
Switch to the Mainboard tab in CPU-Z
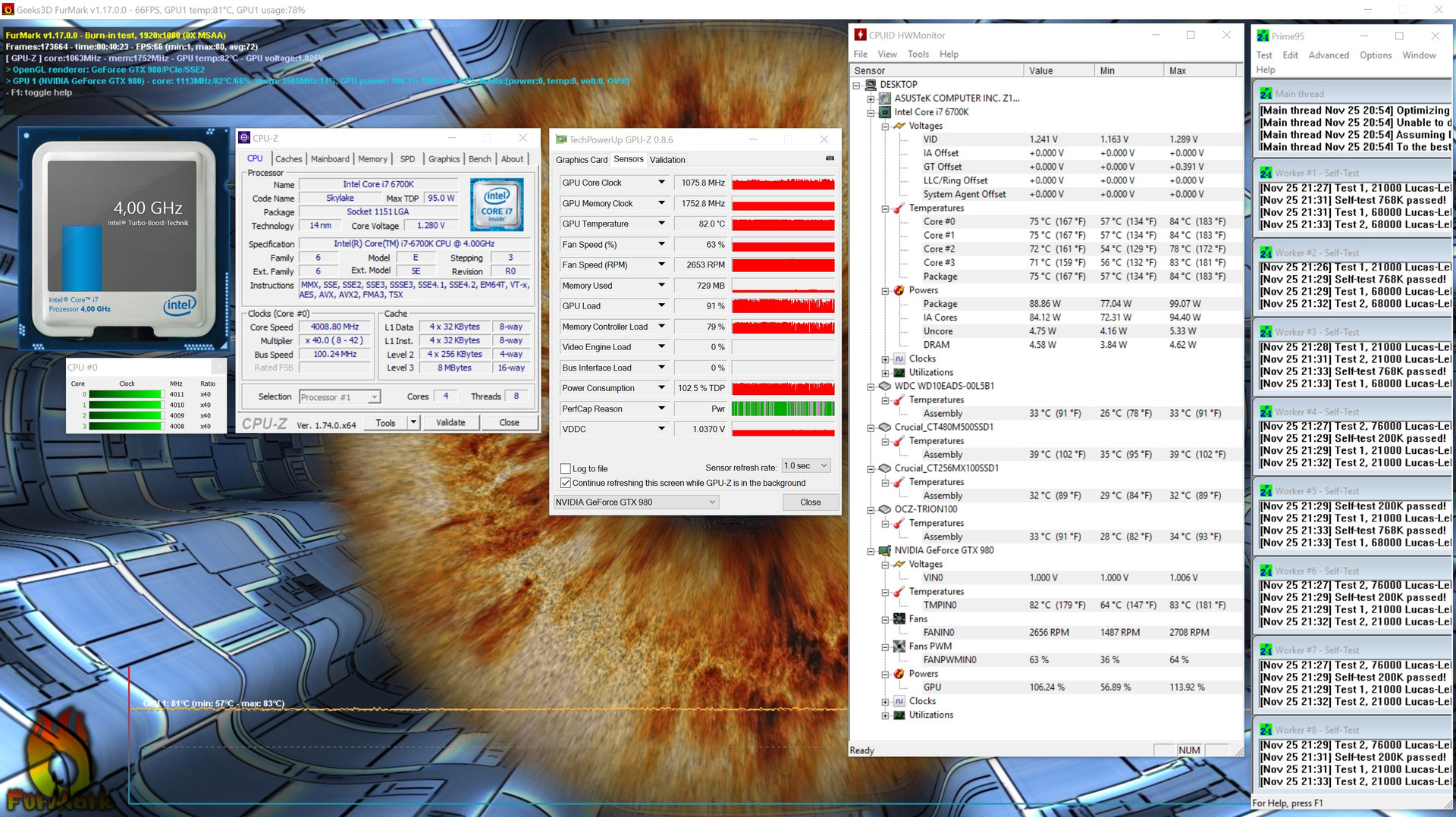pos(330,159)
